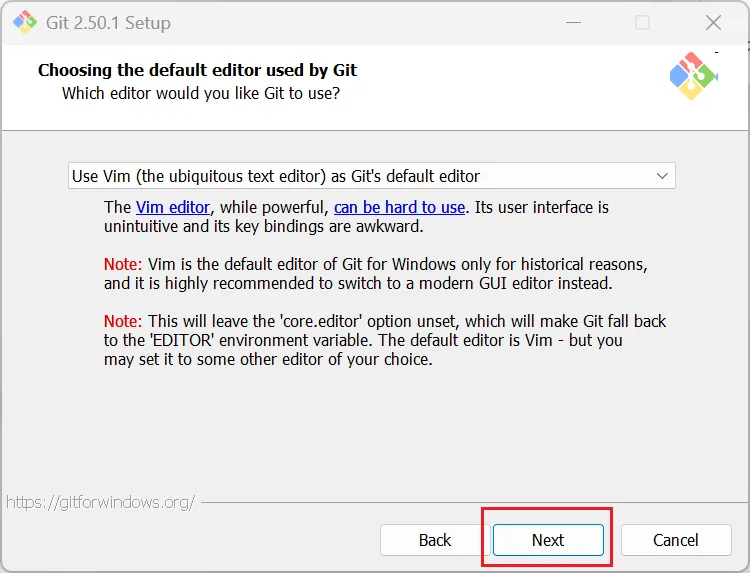
Task: Click the Git logo in header
Action: [x=693, y=76]
